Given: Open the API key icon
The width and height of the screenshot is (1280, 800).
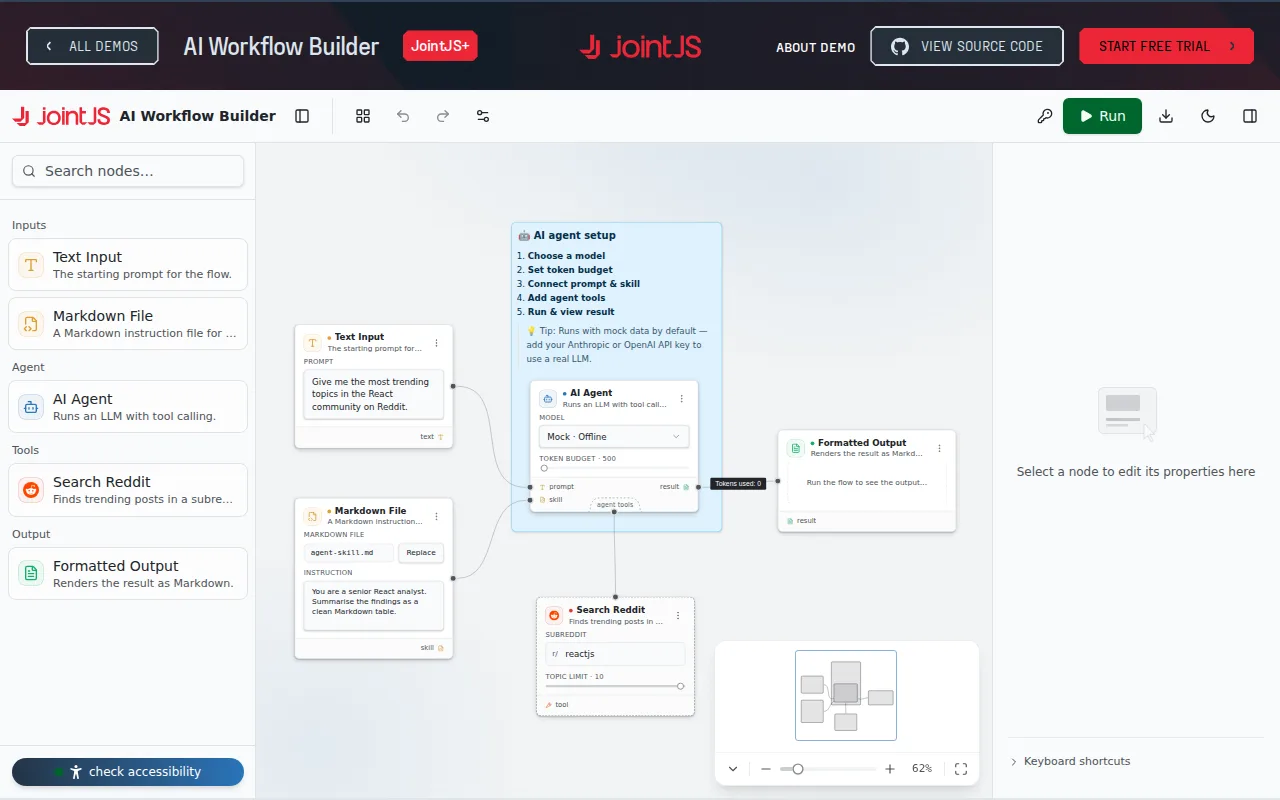Looking at the screenshot, I should [1045, 116].
